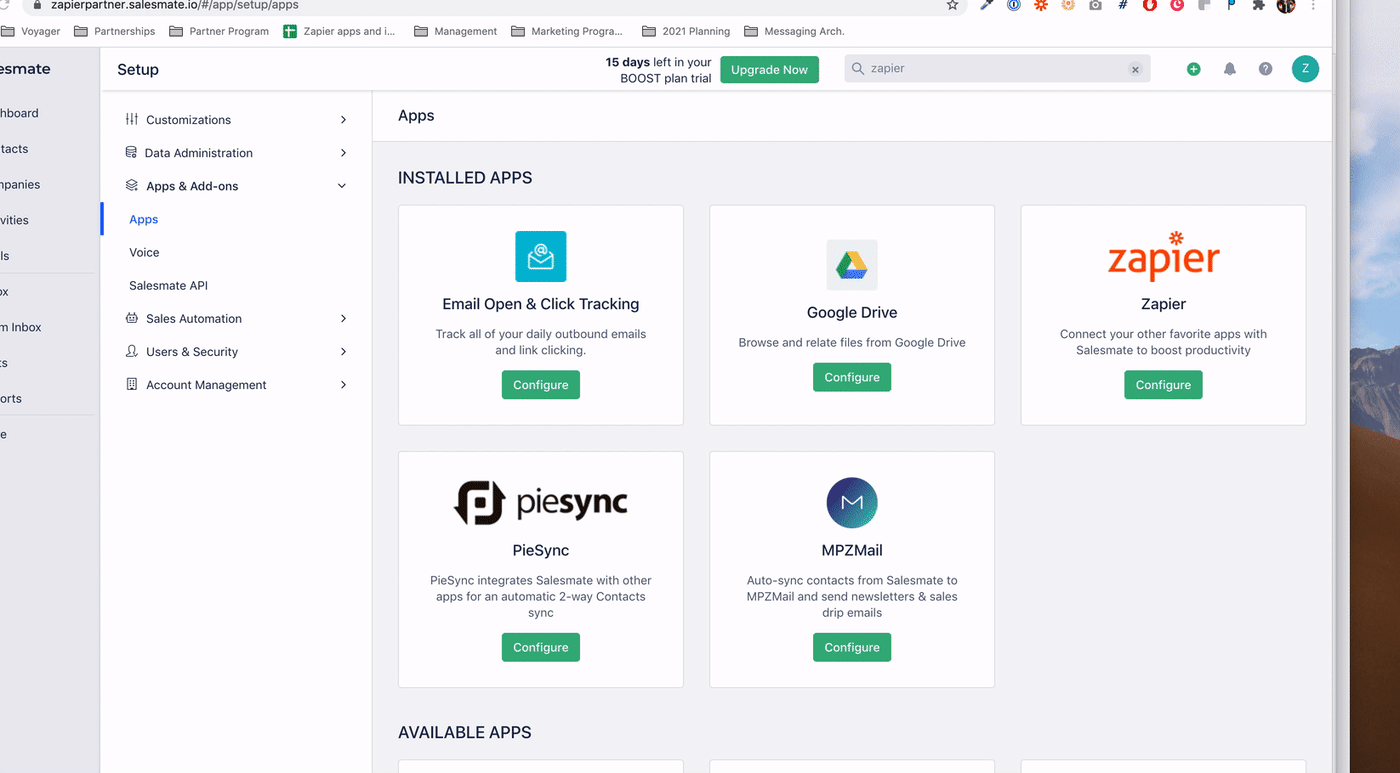The image size is (1400, 773).
Task: Click the Data Administration database icon
Action: tap(131, 152)
